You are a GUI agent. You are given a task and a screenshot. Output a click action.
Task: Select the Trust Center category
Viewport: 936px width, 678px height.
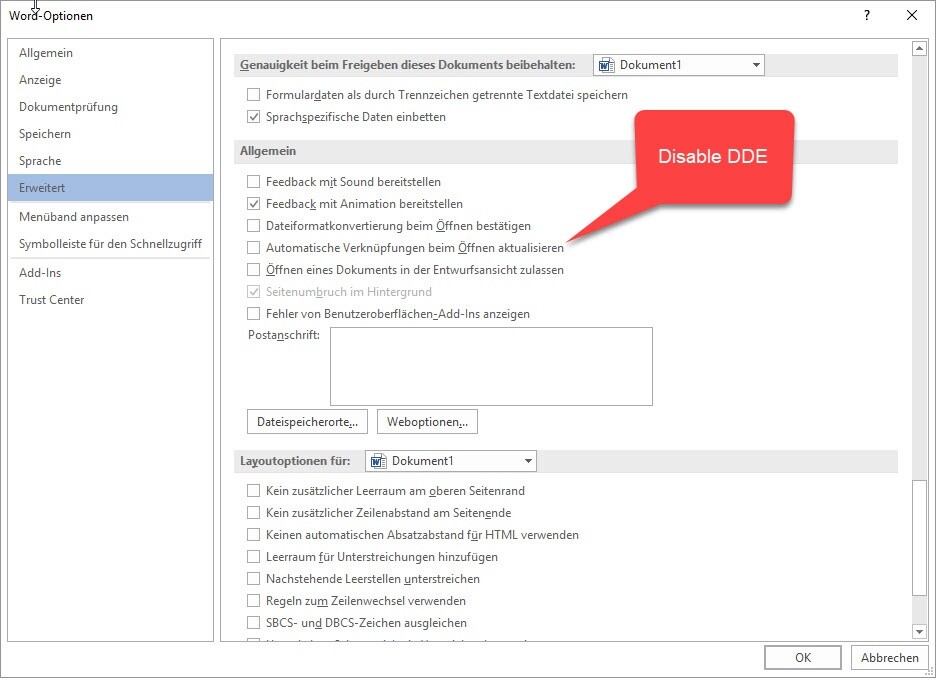coord(52,300)
